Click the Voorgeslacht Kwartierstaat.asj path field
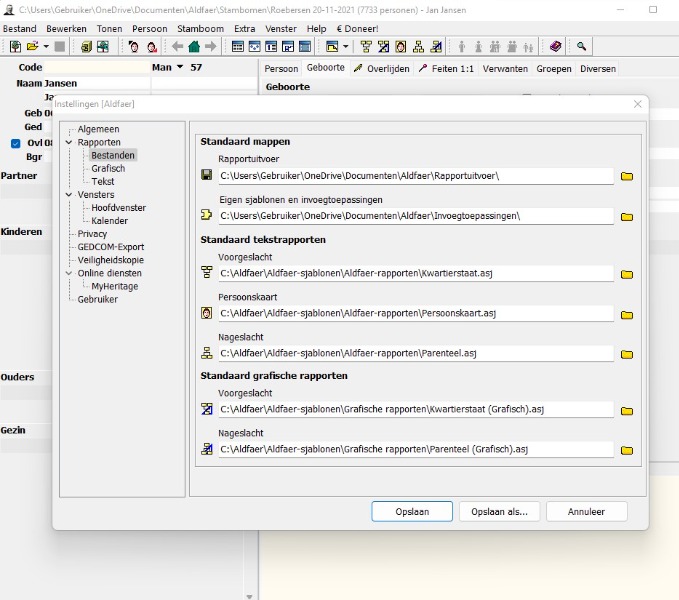679x600 pixels. 415,273
